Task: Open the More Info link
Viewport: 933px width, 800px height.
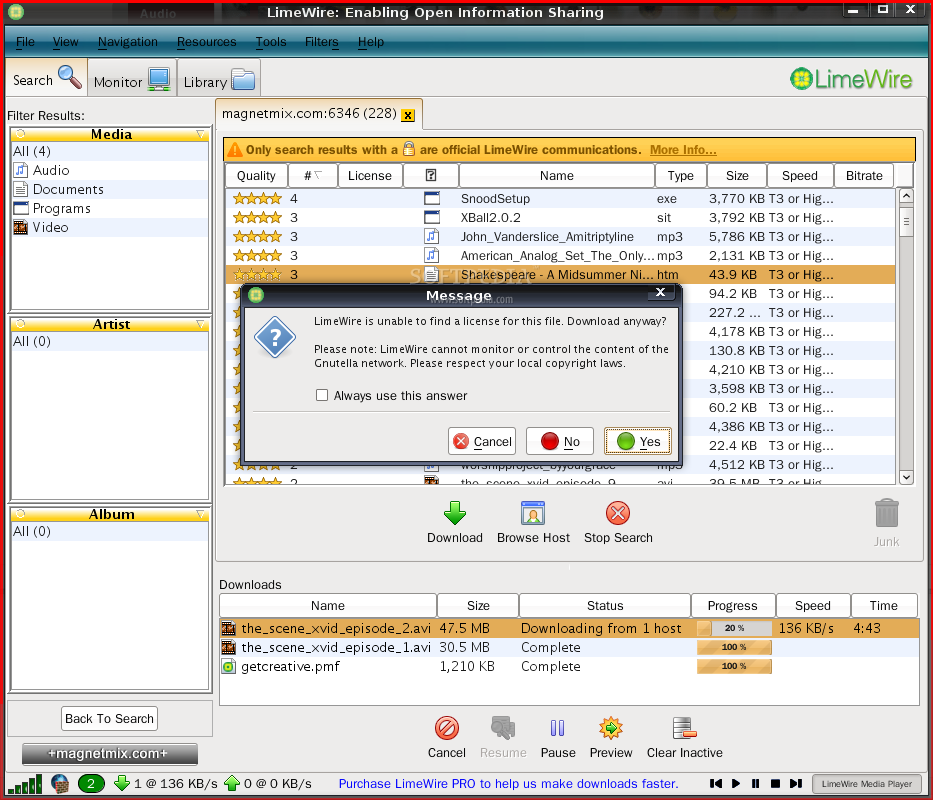Action: tap(682, 150)
